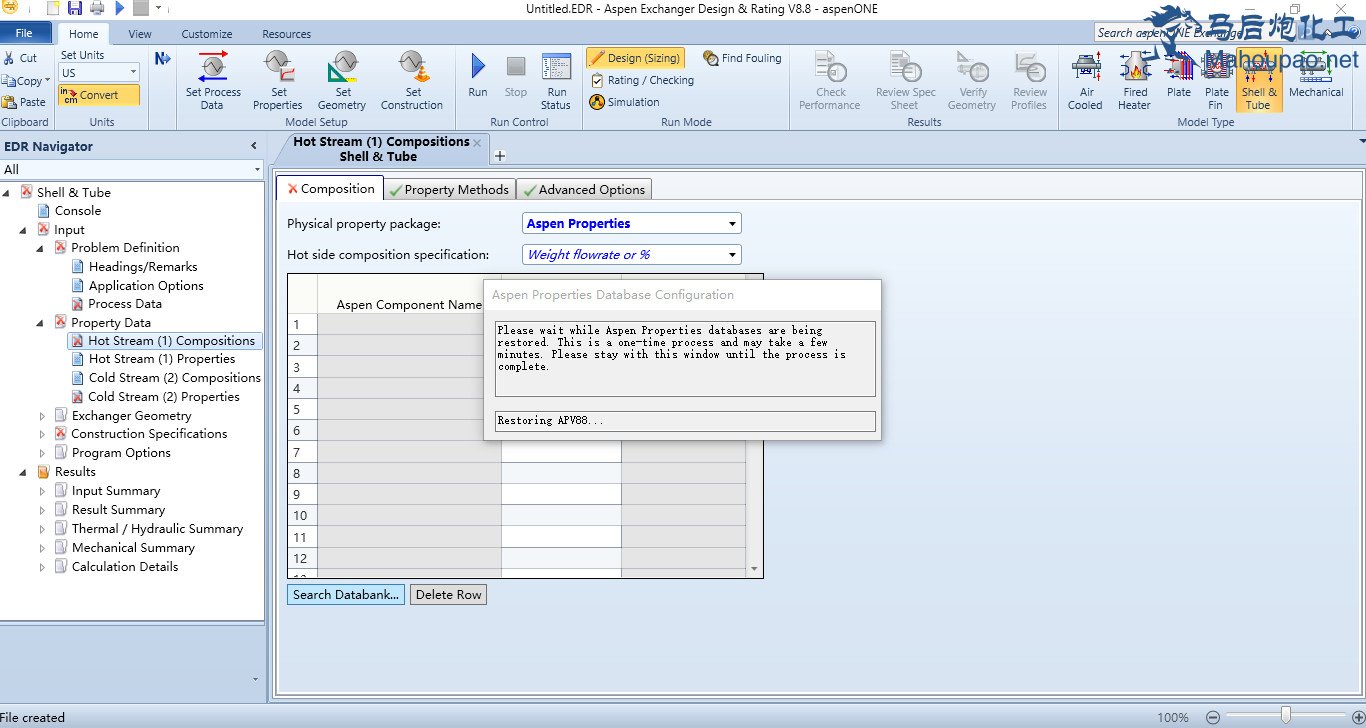
Task: Open Set Properties in Model Setup
Action: (278, 82)
